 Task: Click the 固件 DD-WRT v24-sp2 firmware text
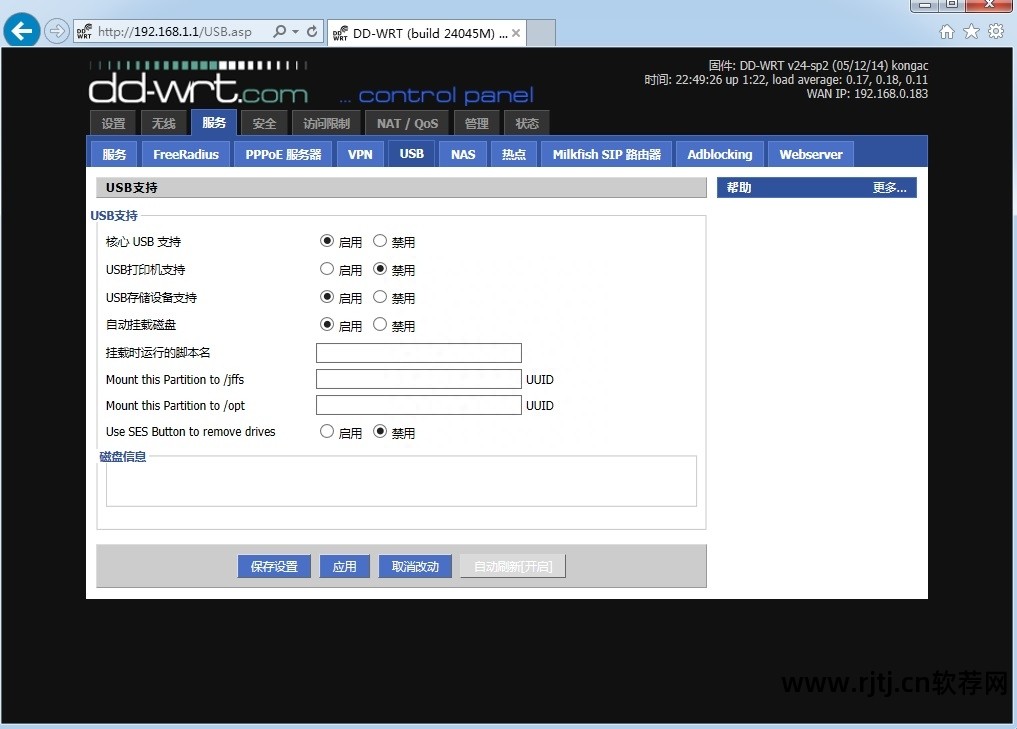pos(818,66)
